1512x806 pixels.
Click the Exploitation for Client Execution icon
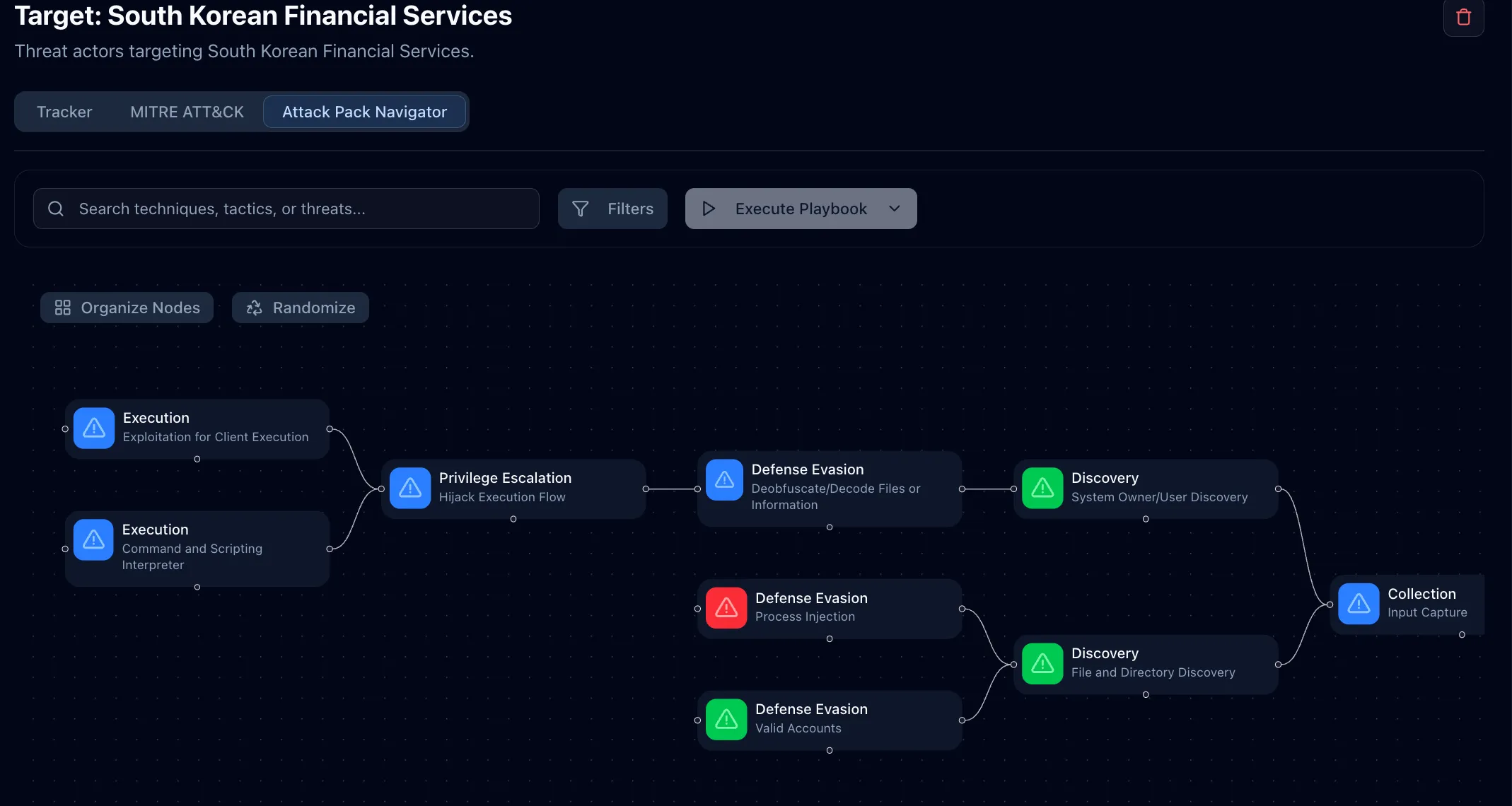coord(94,428)
